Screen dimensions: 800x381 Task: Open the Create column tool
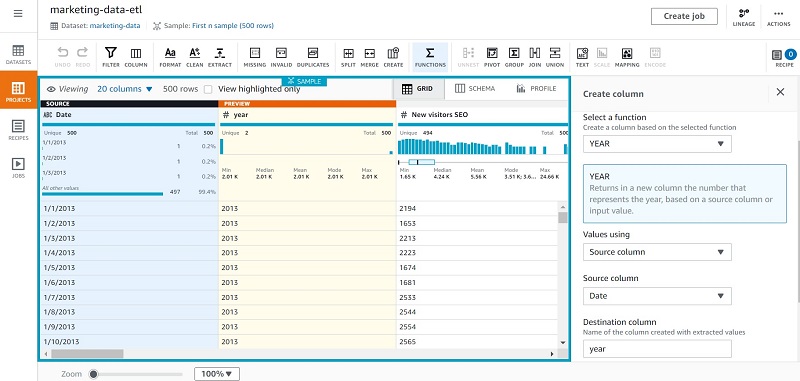tap(393, 57)
